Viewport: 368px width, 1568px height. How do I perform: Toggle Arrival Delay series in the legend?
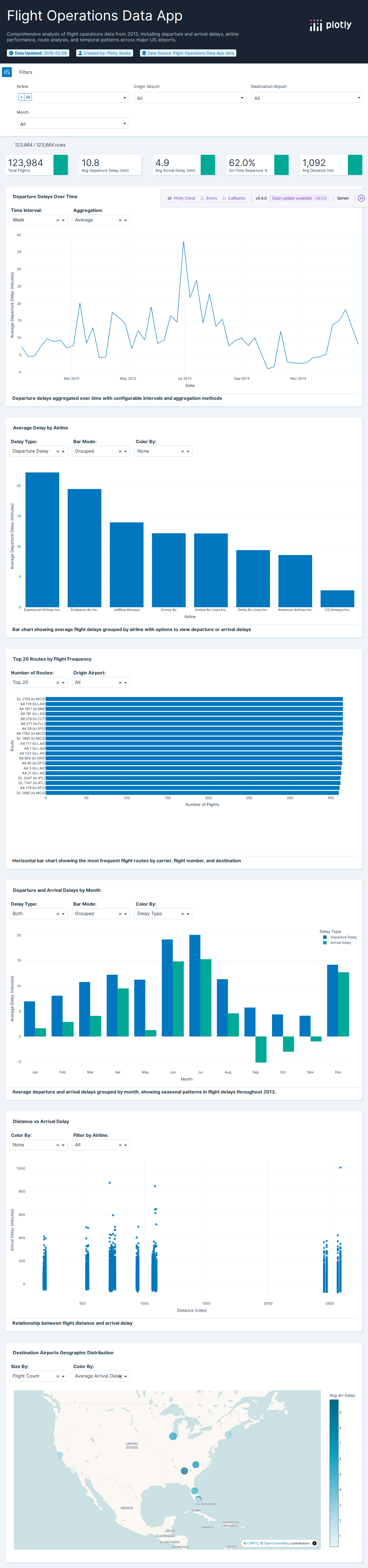click(337, 943)
